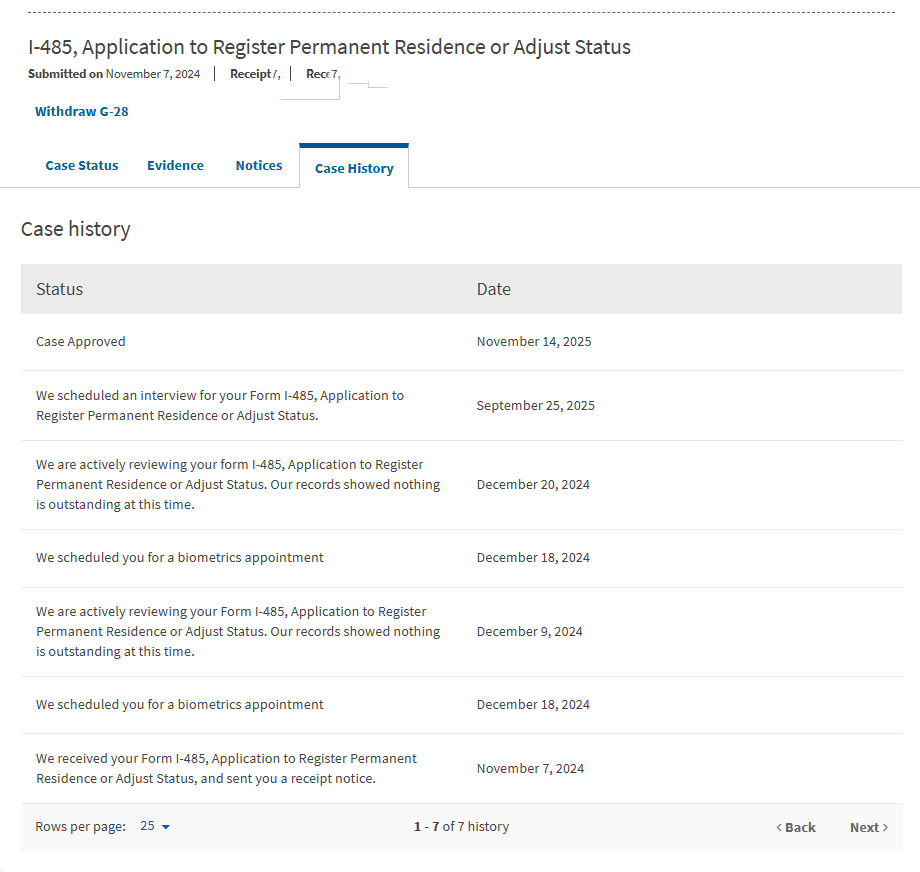Select the Case History tab
This screenshot has width=920, height=872.
(354, 168)
